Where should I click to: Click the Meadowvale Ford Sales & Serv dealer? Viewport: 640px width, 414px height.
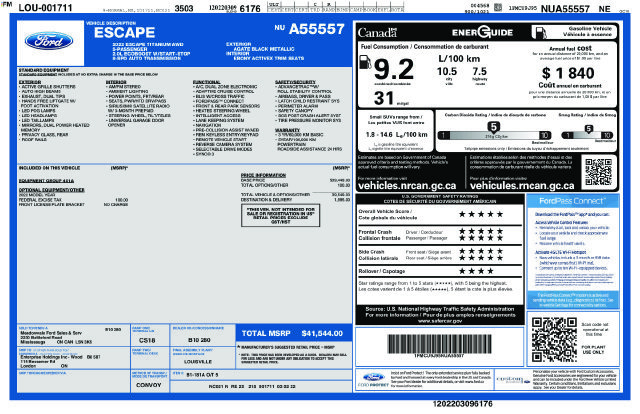51,333
